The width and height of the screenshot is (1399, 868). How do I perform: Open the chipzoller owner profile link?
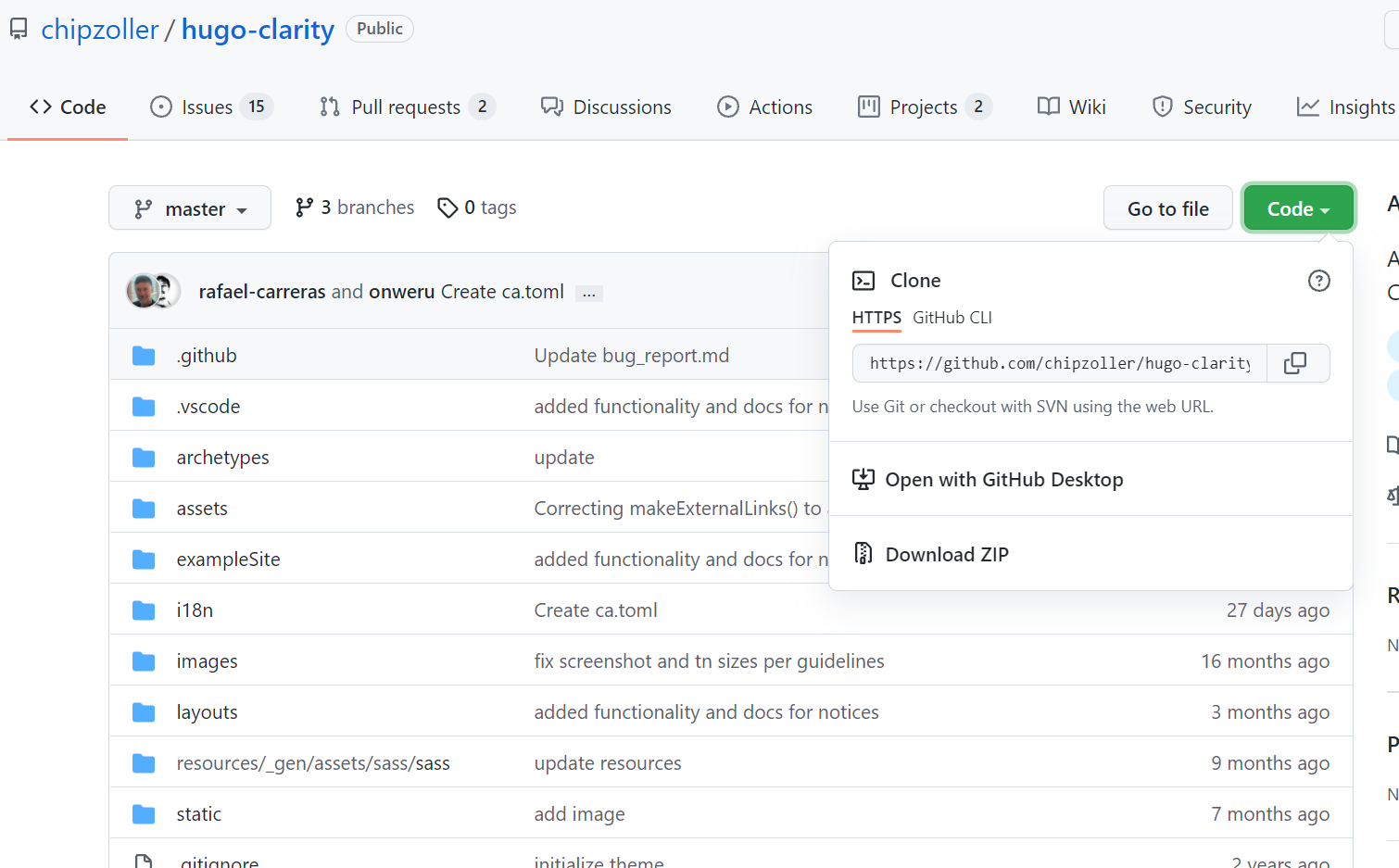coord(100,30)
